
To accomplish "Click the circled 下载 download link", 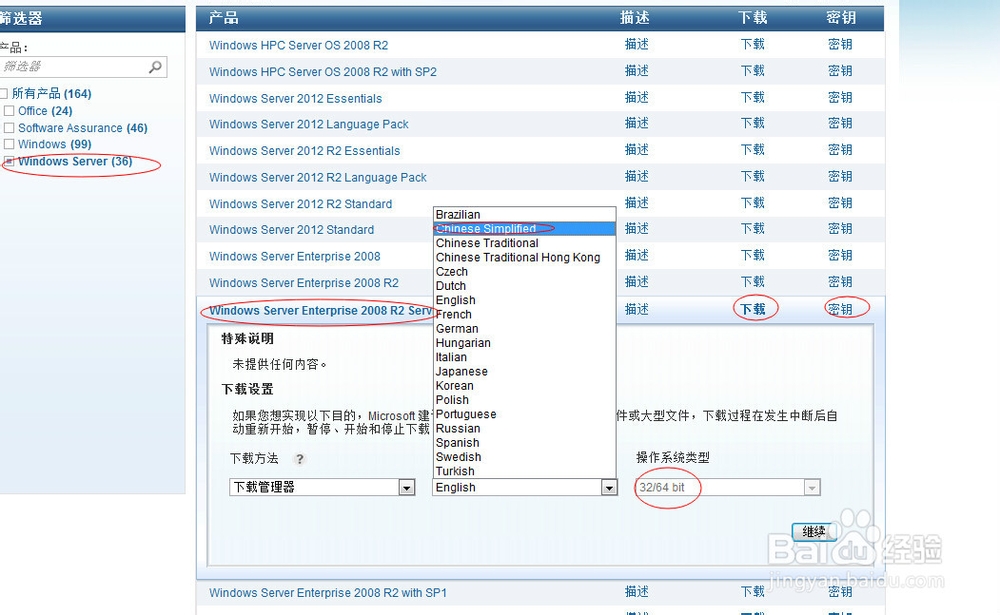I will tap(752, 309).
